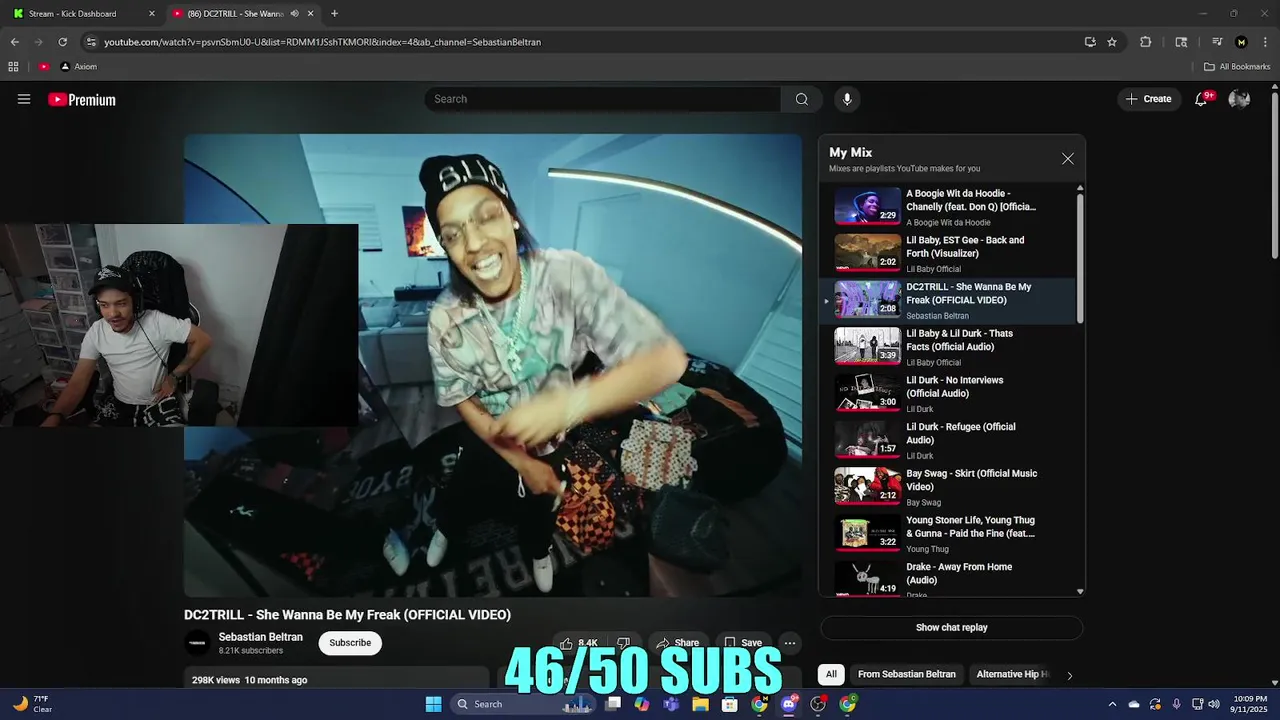Select current DC2TRILL playlist entry
1280x720 pixels.
[x=947, y=300]
